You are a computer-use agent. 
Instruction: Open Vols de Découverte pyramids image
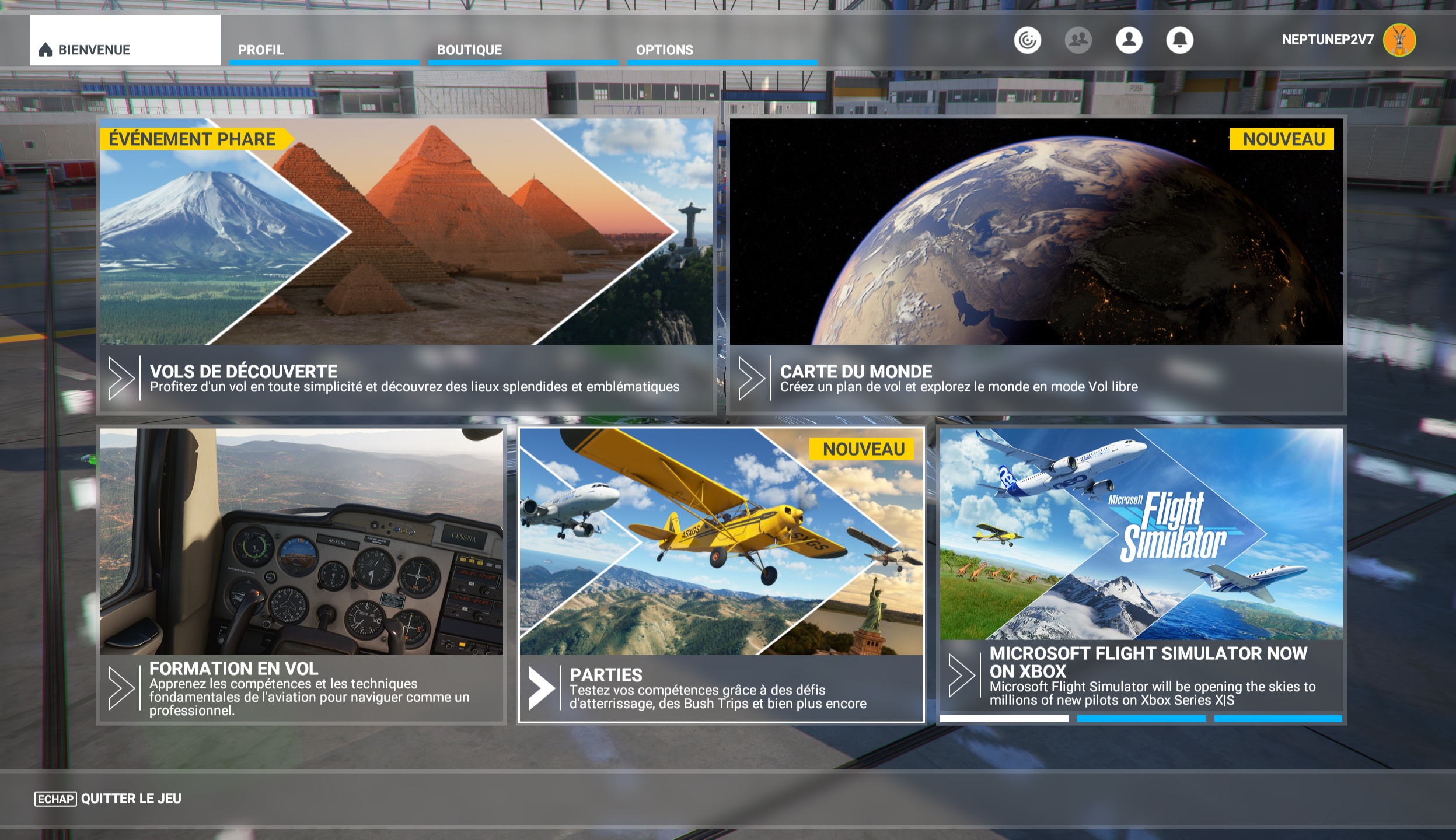click(x=406, y=232)
